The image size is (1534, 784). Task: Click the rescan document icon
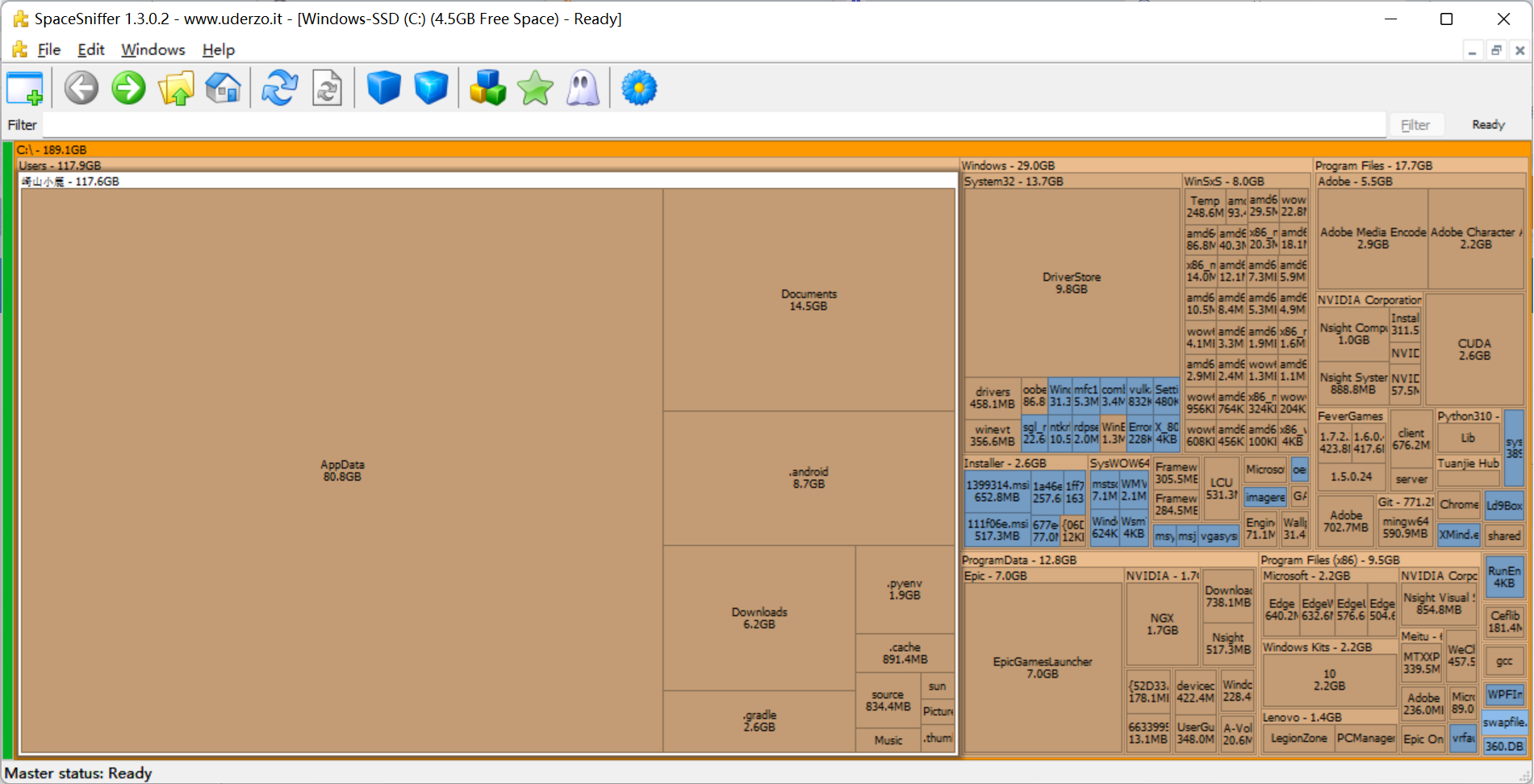[x=327, y=88]
